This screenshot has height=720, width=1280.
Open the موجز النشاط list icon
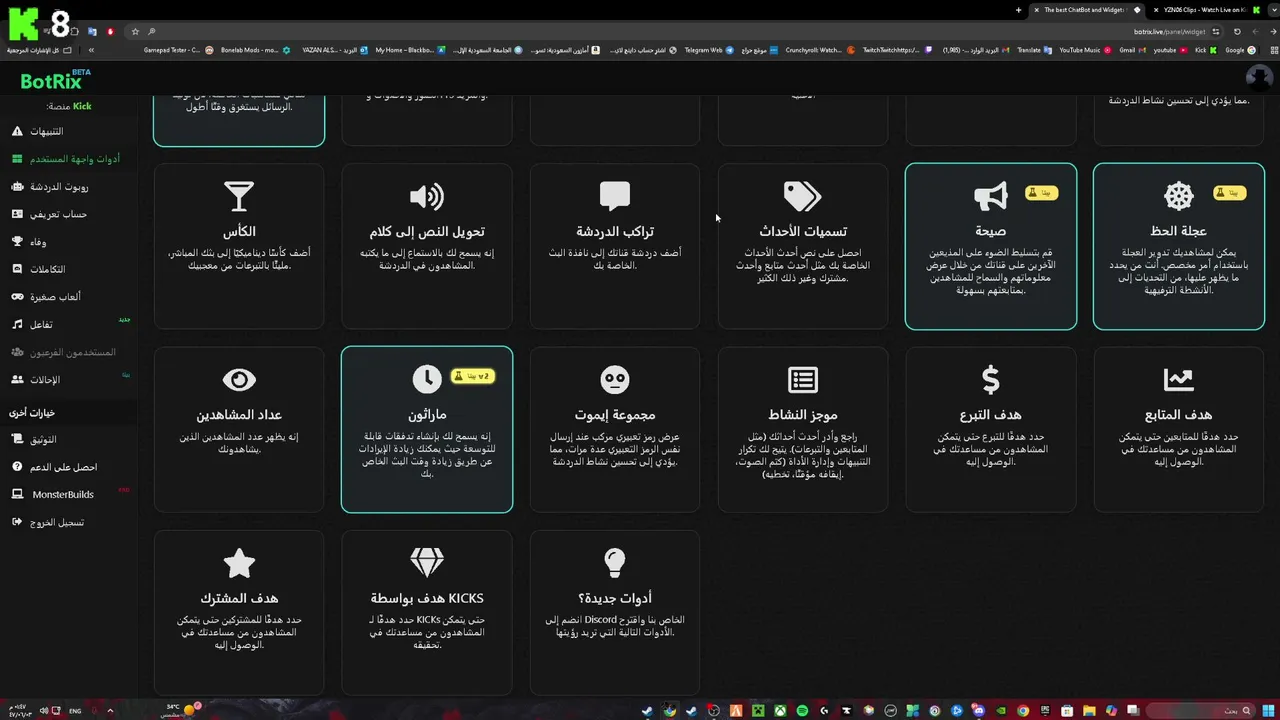[x=803, y=380]
